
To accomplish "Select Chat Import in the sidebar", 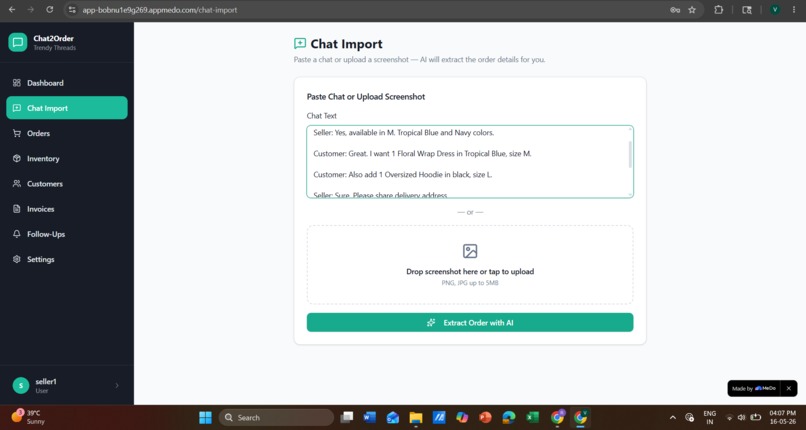I will (x=67, y=108).
